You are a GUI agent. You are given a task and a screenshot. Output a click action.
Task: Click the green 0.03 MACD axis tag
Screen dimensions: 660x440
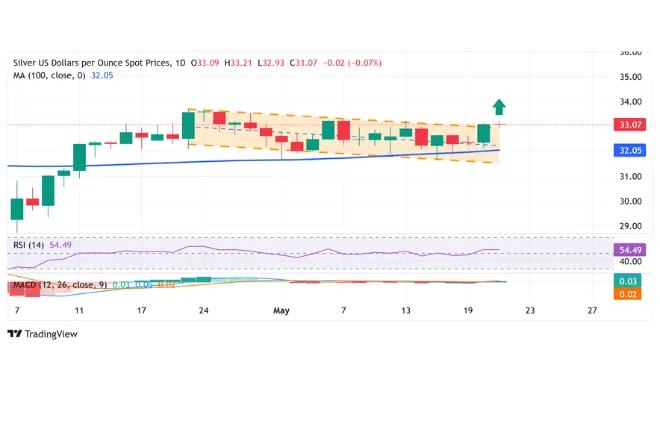[x=628, y=281]
